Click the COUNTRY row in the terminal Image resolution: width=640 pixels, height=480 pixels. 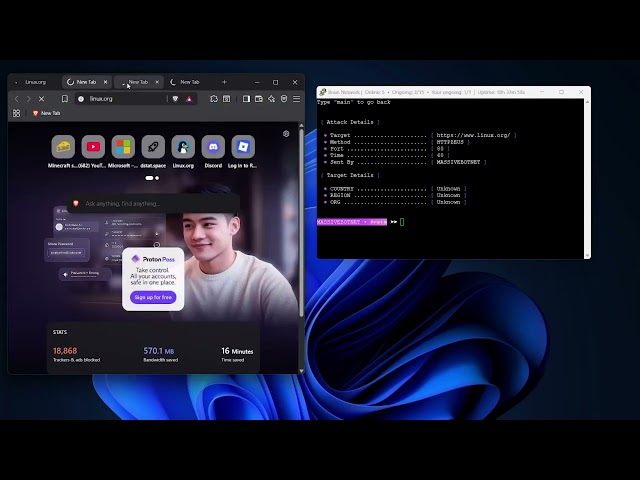(x=395, y=189)
